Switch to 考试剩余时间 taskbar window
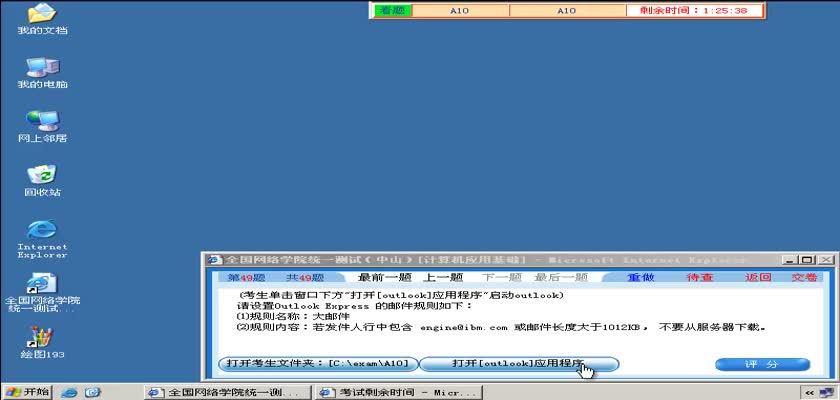Screen dimensions: 840x400 click(399, 393)
